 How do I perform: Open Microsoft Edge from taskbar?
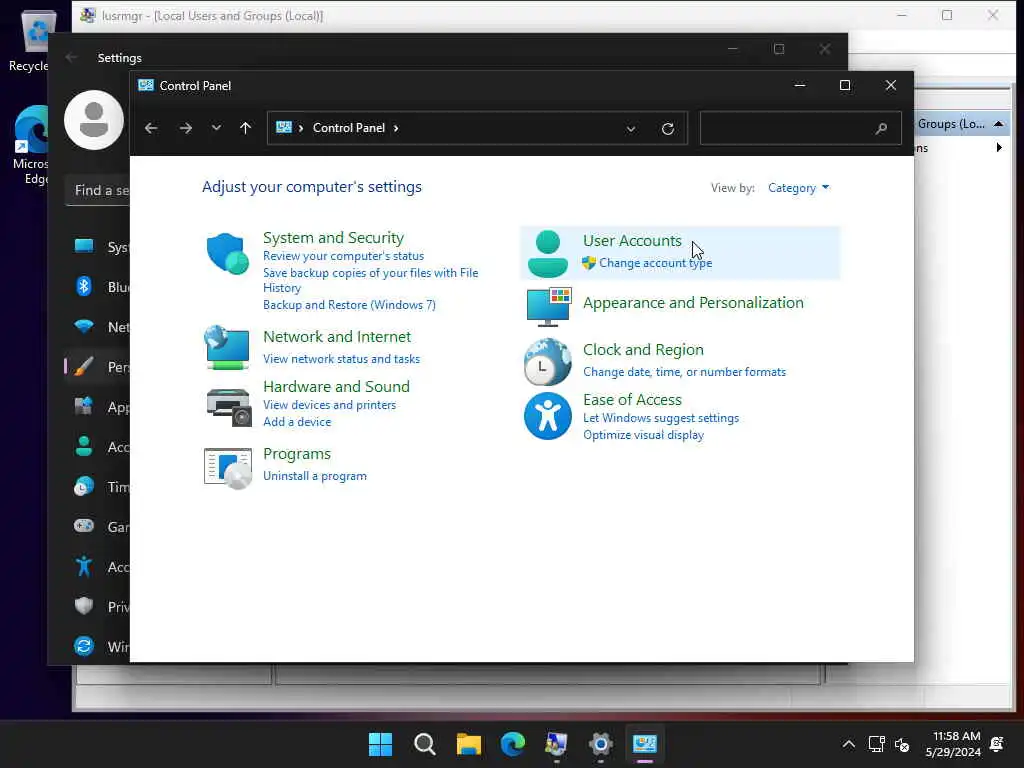(513, 744)
